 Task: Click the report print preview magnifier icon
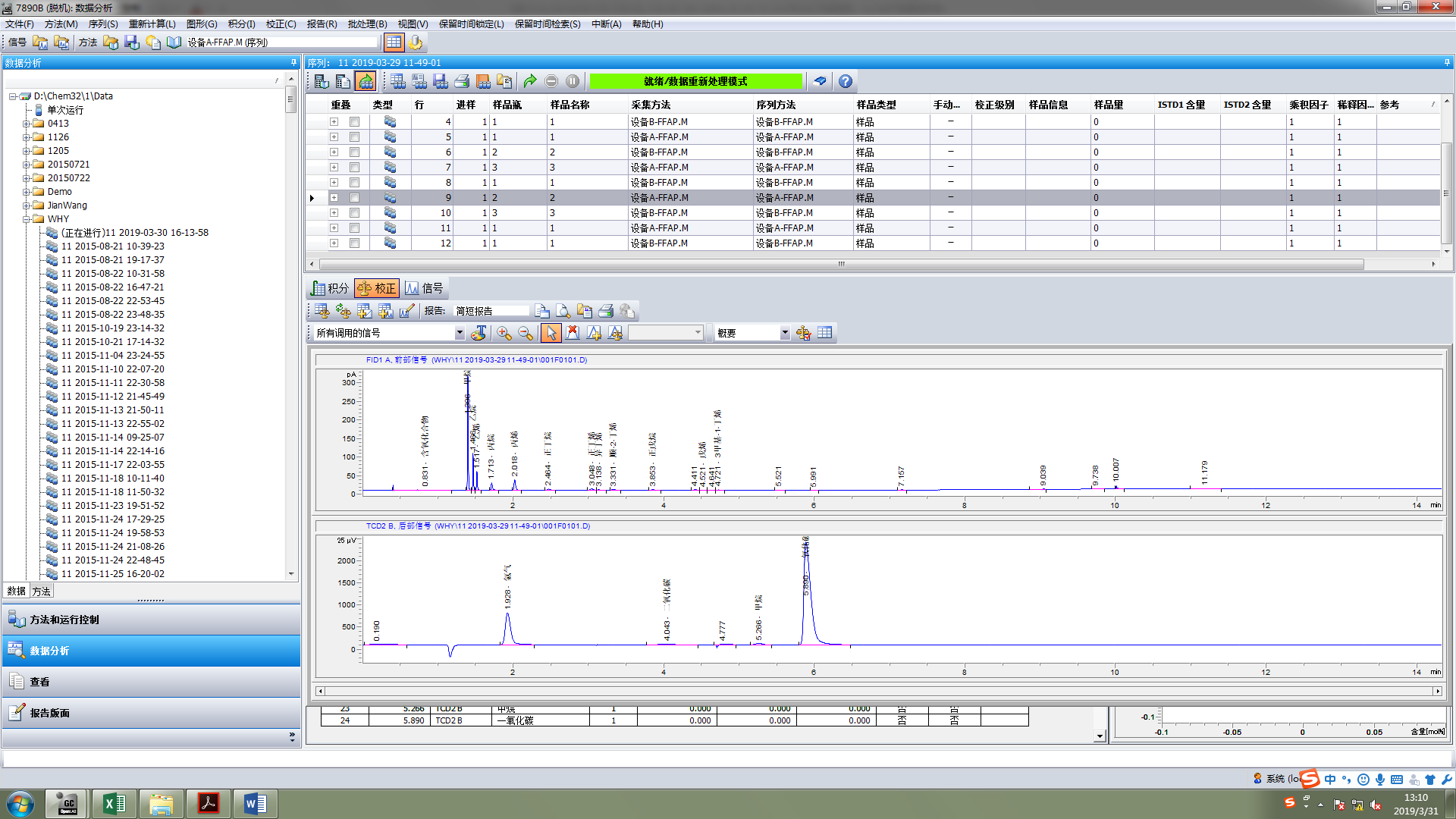pos(563,311)
